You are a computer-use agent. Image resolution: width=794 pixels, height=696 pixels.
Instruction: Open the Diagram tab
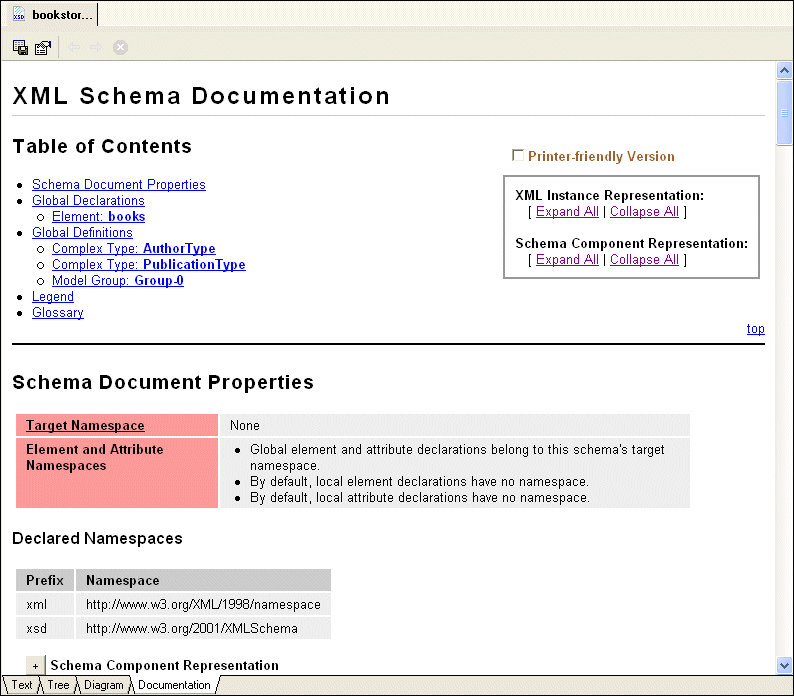click(104, 685)
